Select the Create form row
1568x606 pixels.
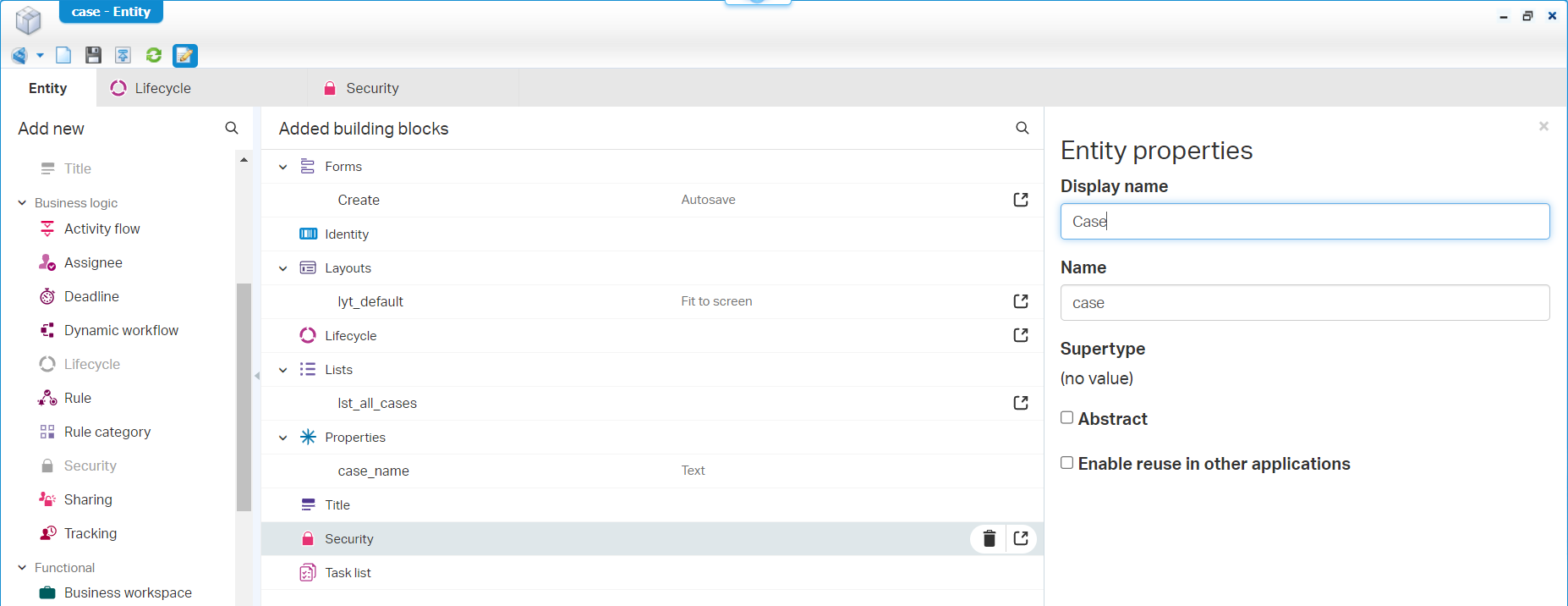652,201
